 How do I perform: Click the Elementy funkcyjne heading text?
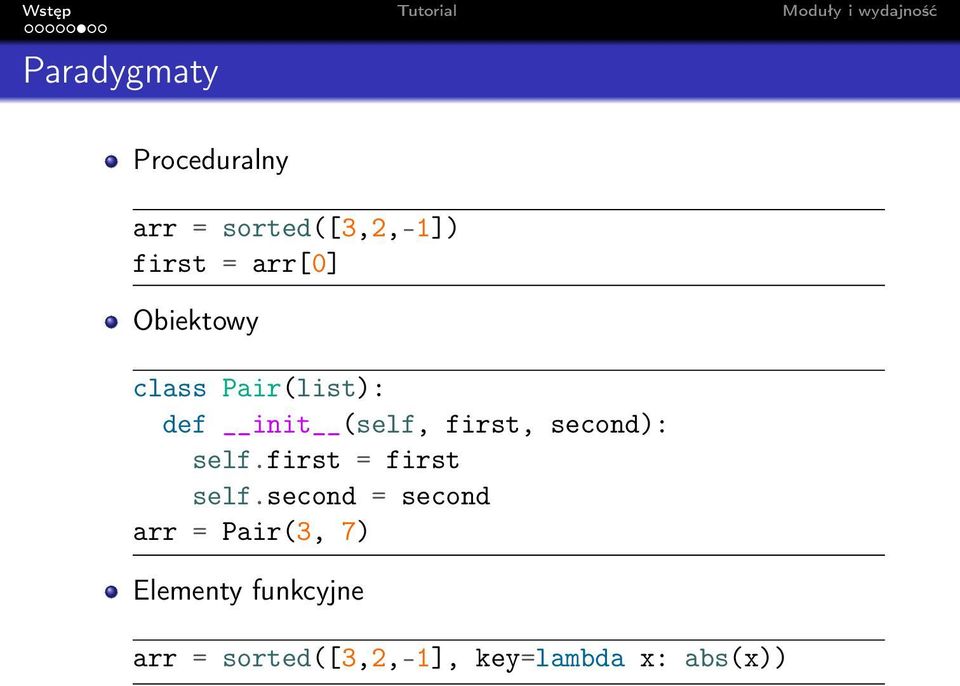249,591
